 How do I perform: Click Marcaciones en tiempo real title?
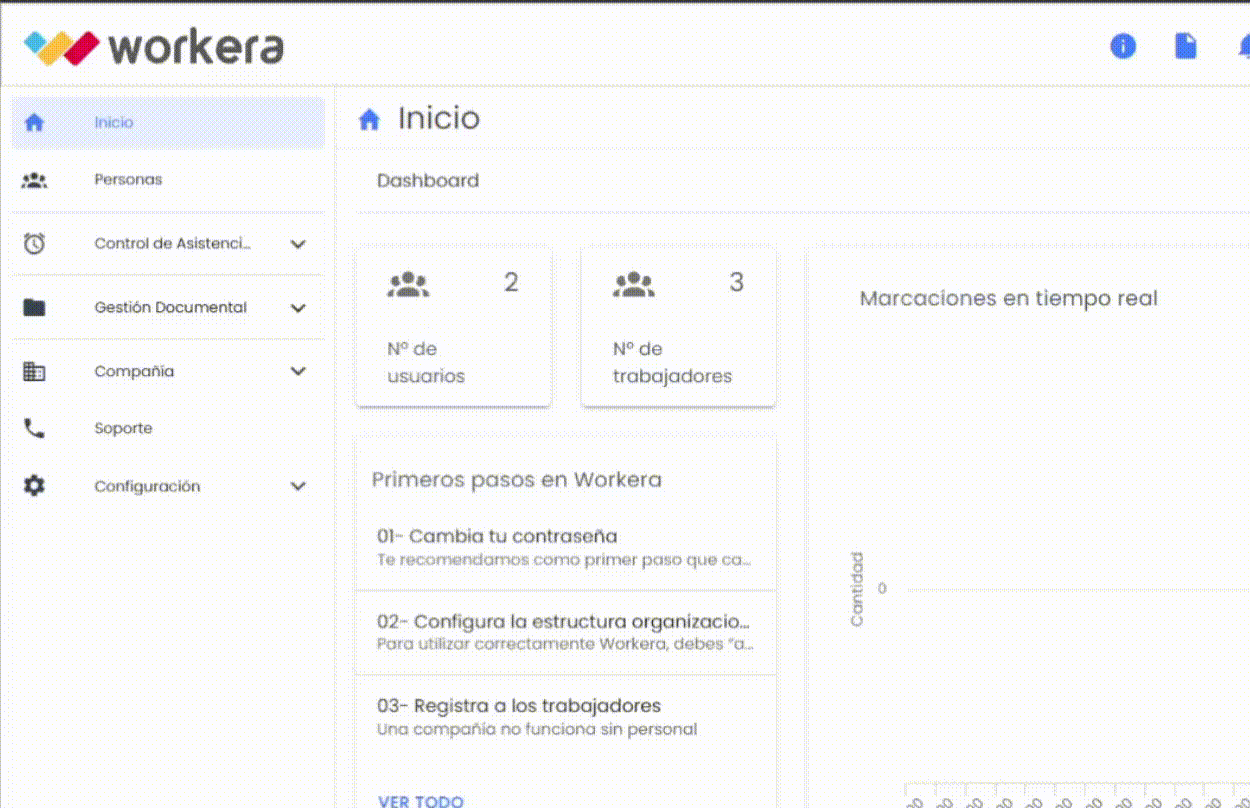click(1009, 298)
